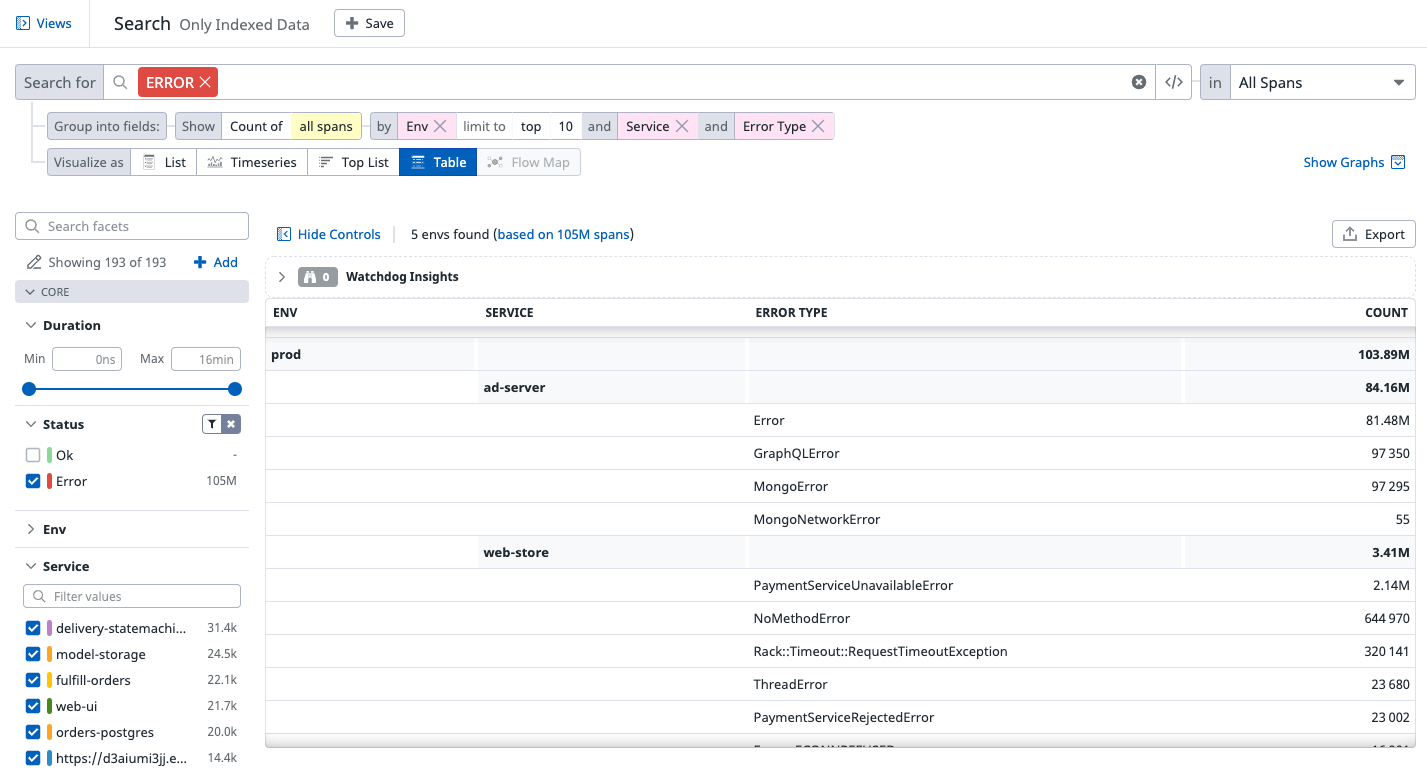Clear the search query with the circled X
The width and height of the screenshot is (1427, 774).
click(x=1138, y=83)
